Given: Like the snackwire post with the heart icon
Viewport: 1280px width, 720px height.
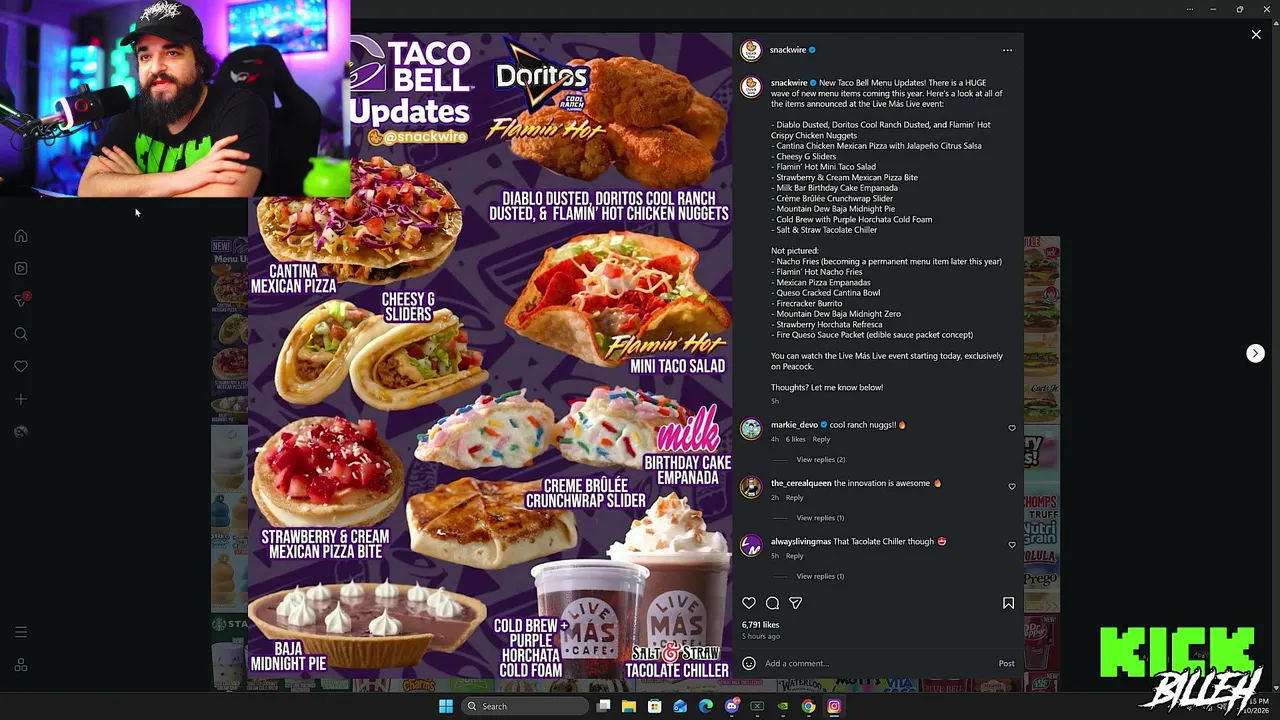Looking at the screenshot, I should [749, 603].
